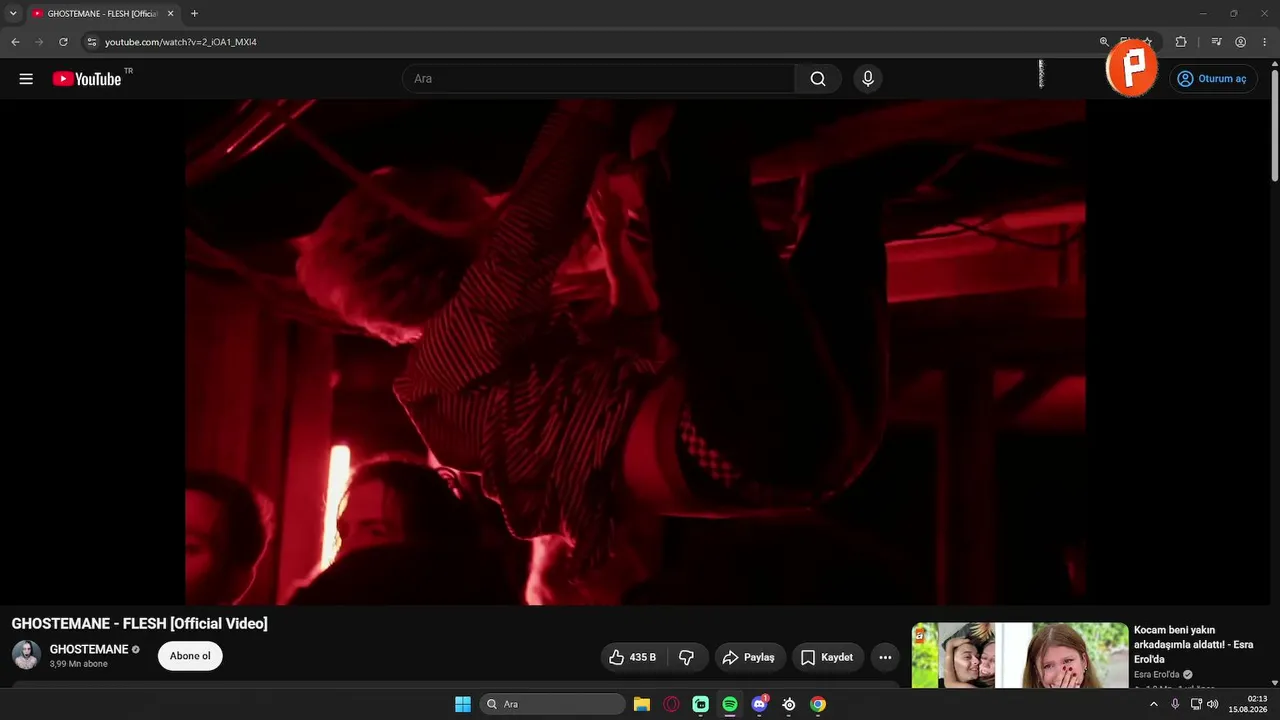1280x720 pixels.
Task: Focus the YouTube Ara search field
Action: (x=598, y=79)
